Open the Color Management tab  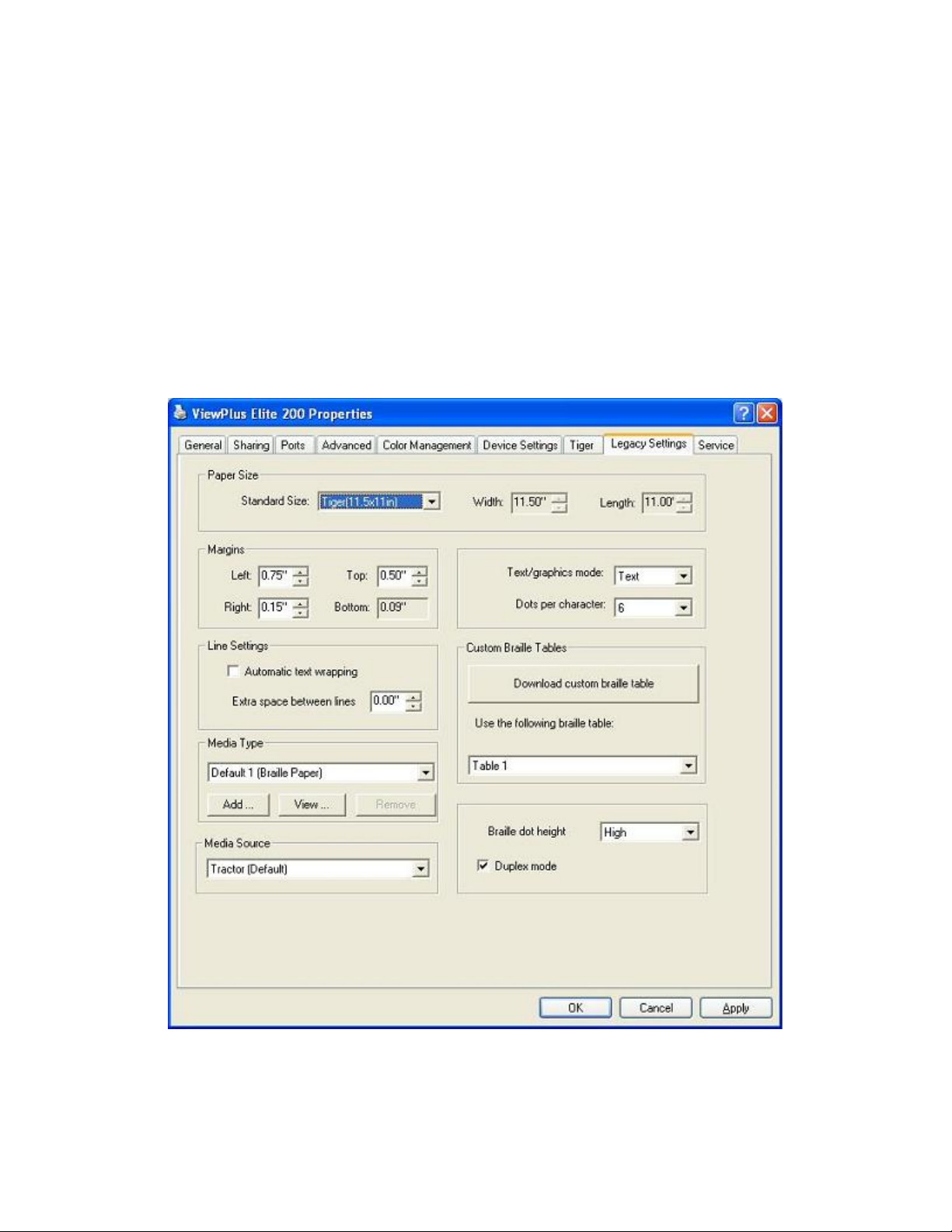[427, 445]
